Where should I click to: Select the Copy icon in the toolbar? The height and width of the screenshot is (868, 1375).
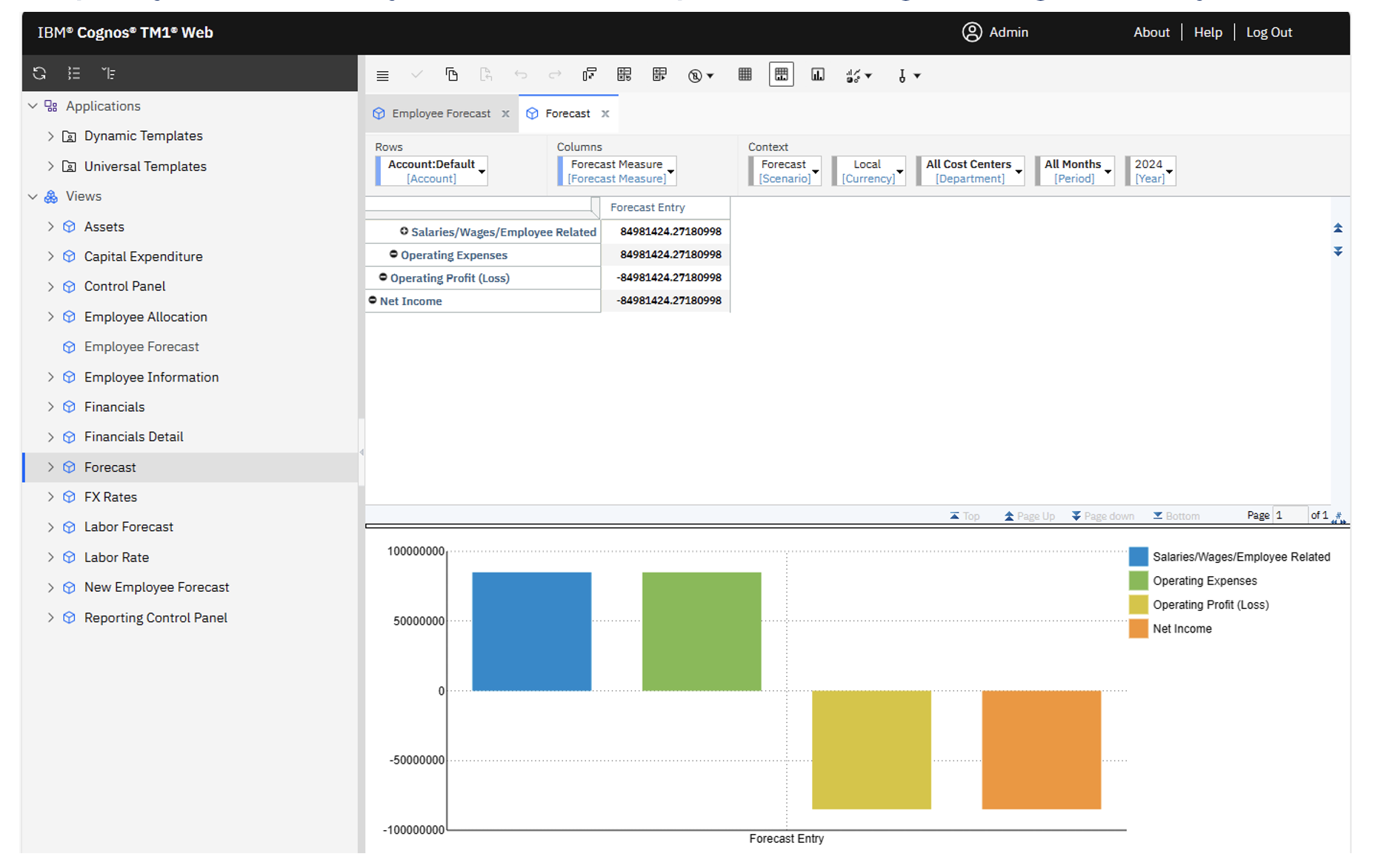point(452,74)
